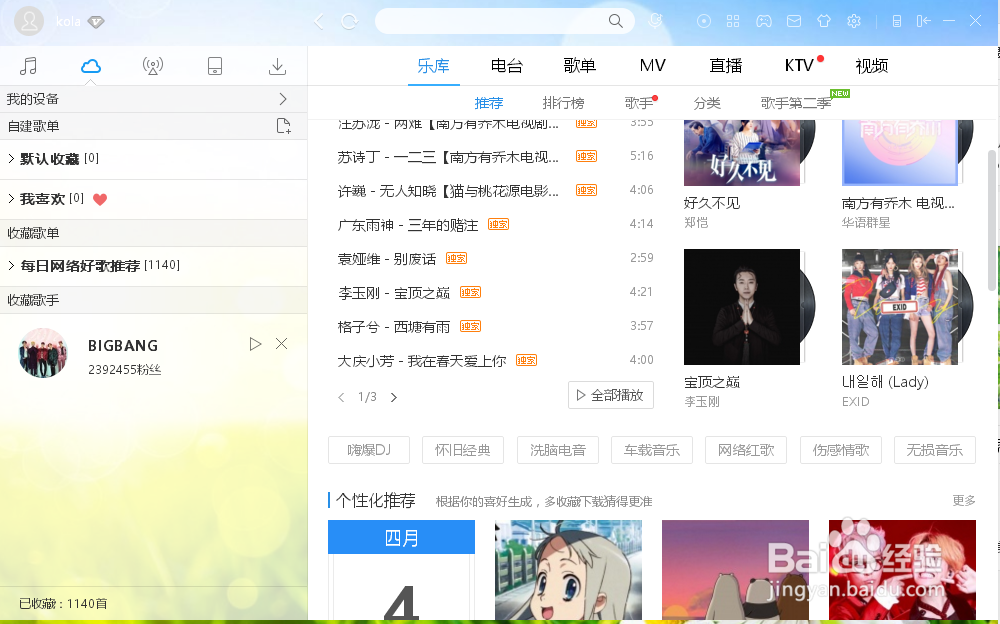Go back with the left arrow
Viewport: 1000px width, 624px height.
pyautogui.click(x=319, y=22)
